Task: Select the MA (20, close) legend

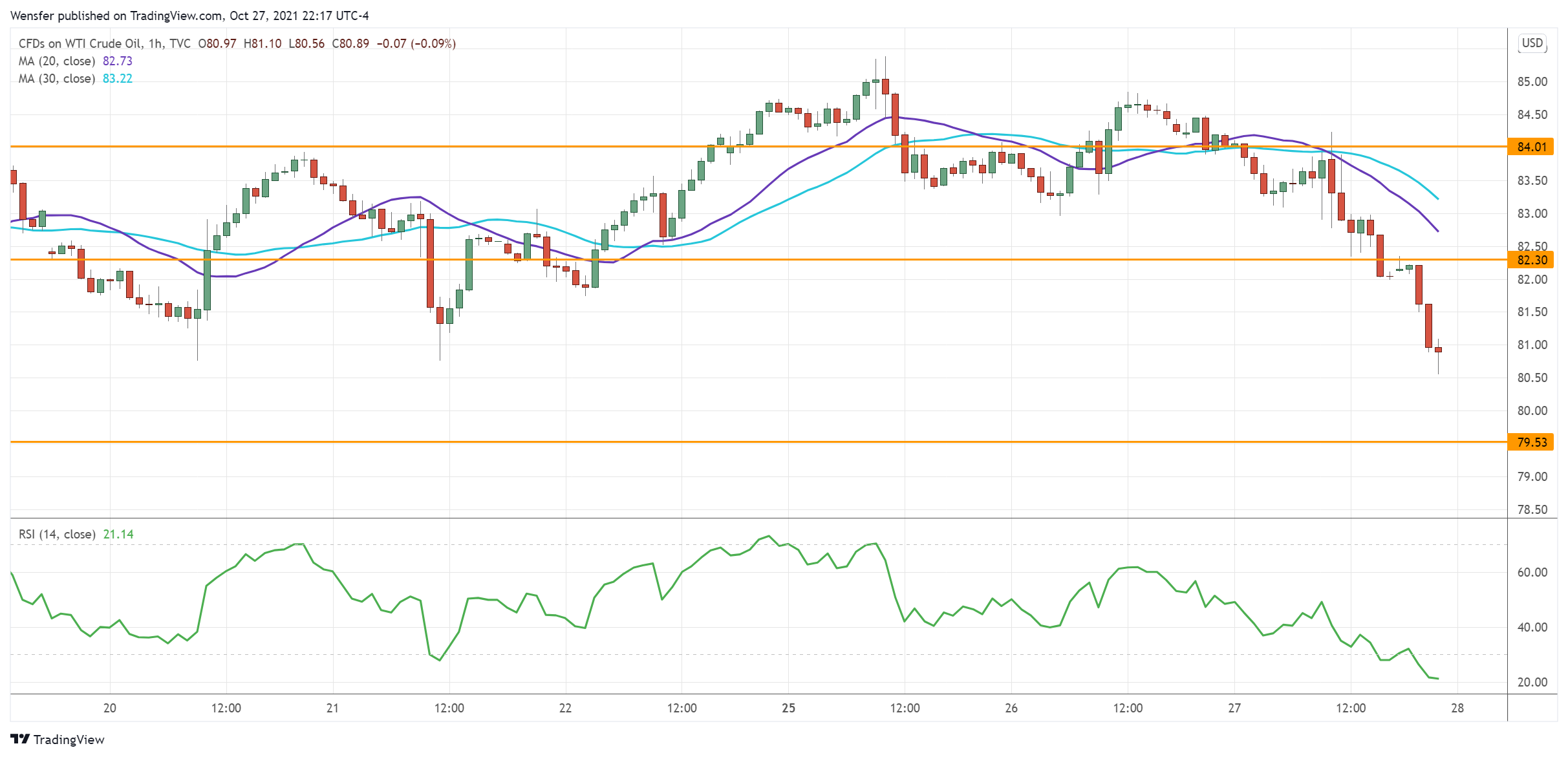Action: coord(57,61)
